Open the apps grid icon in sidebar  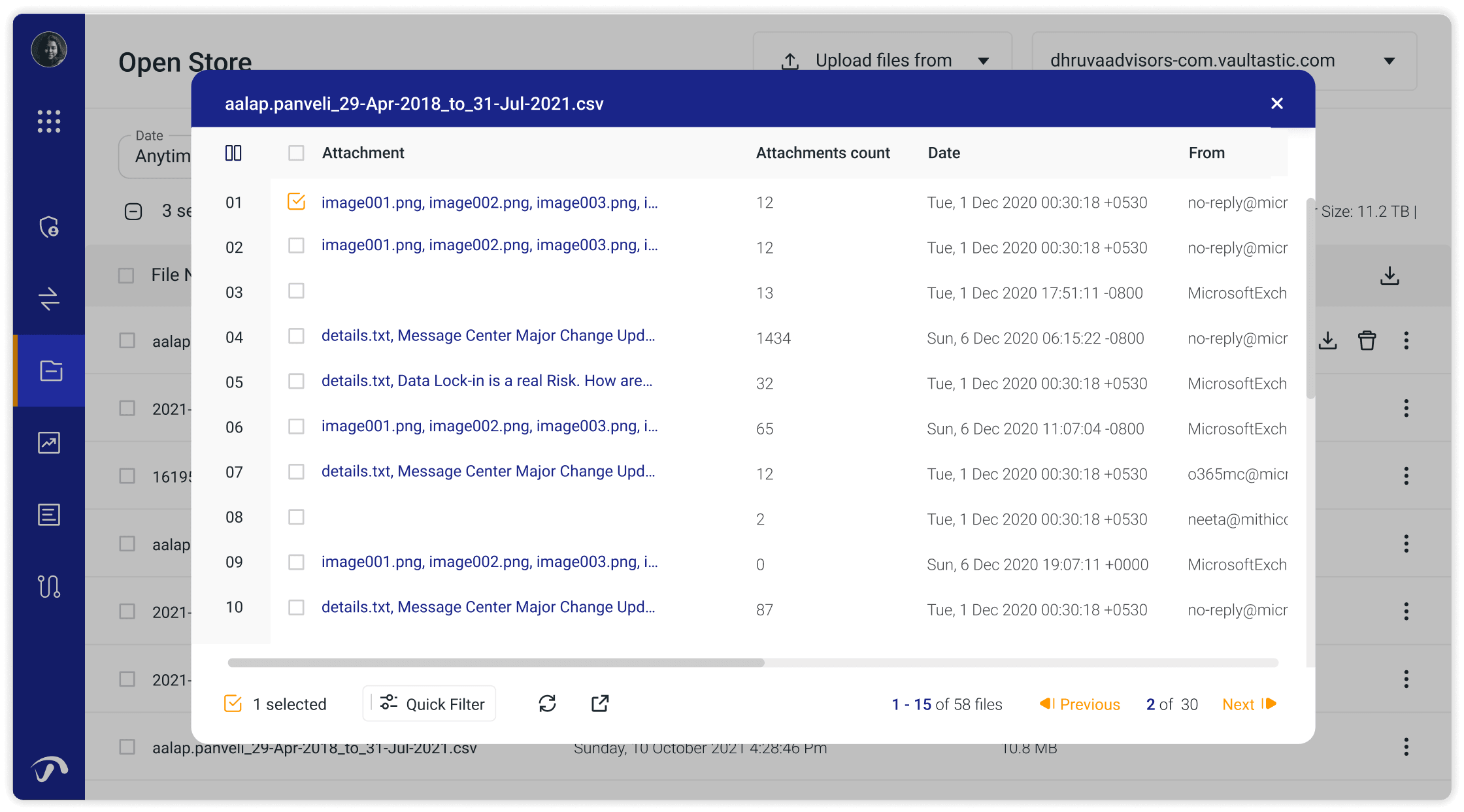(49, 122)
